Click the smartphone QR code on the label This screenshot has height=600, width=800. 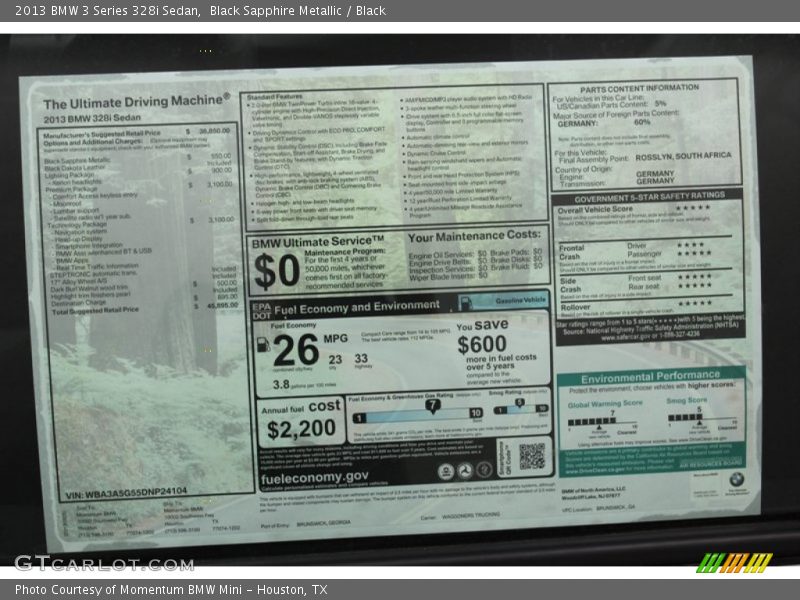[x=532, y=456]
